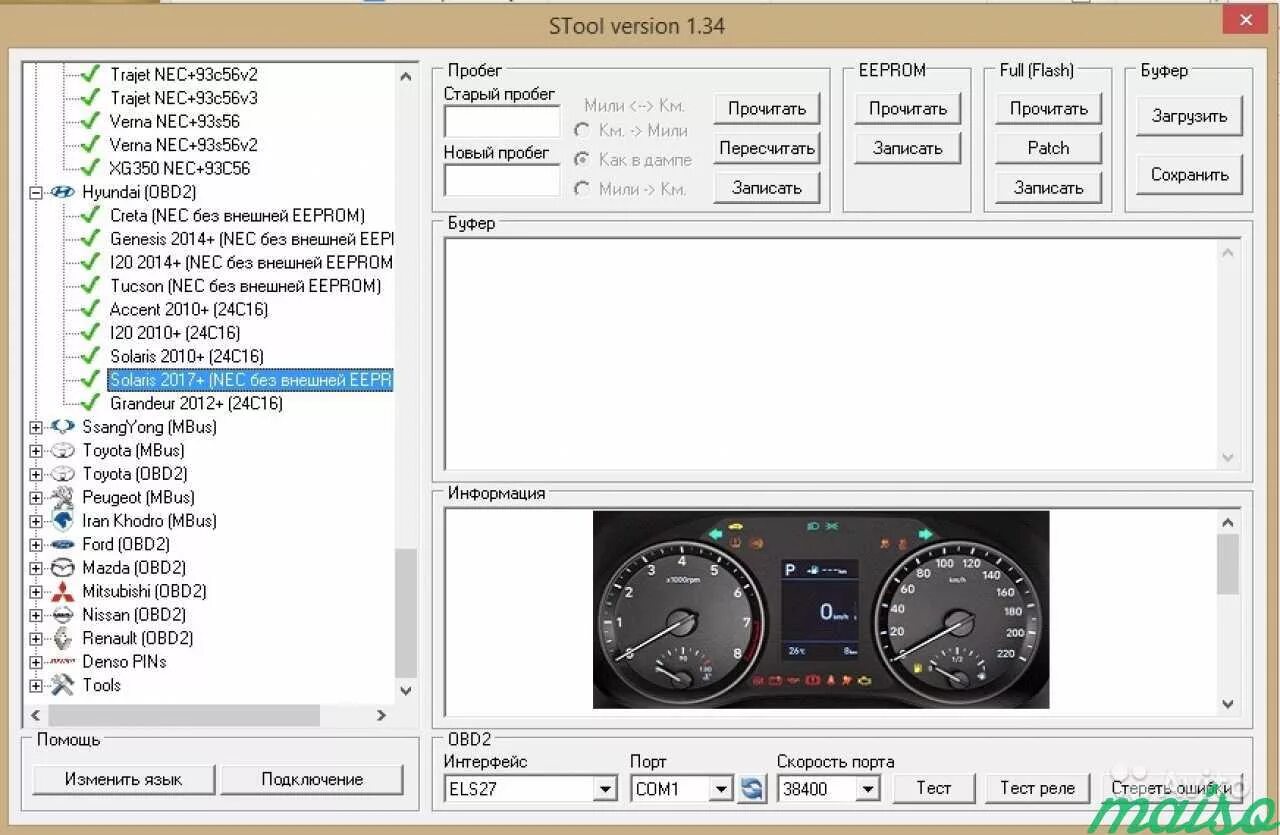Viewport: 1280px width, 835px height.
Task: Select Genesis 2014+ tree item
Action: click(252, 239)
